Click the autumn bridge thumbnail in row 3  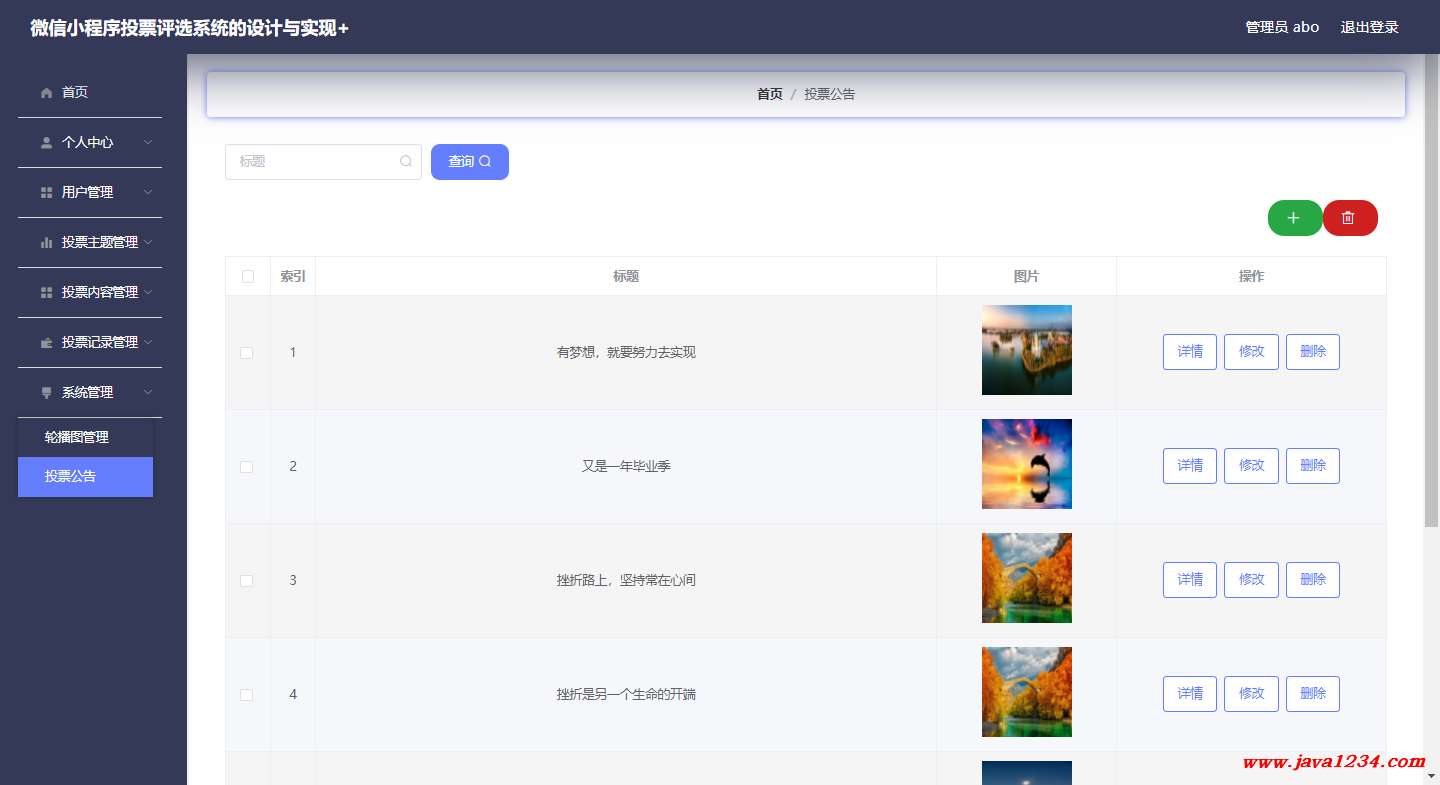pos(1027,578)
